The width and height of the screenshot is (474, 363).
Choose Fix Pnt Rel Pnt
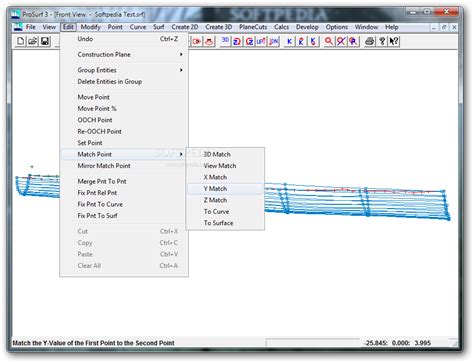coord(124,193)
